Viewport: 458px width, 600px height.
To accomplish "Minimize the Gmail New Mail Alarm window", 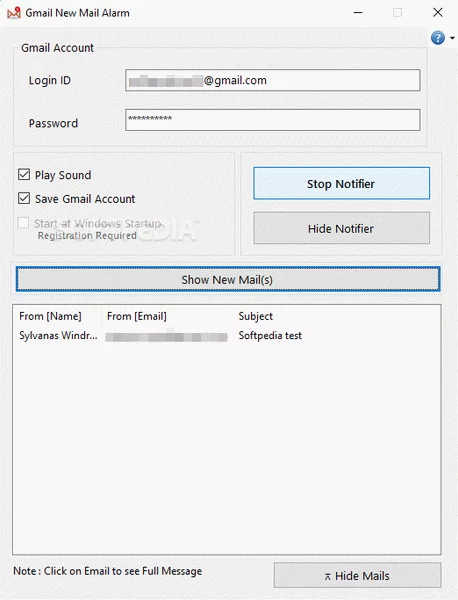I will 358,13.
